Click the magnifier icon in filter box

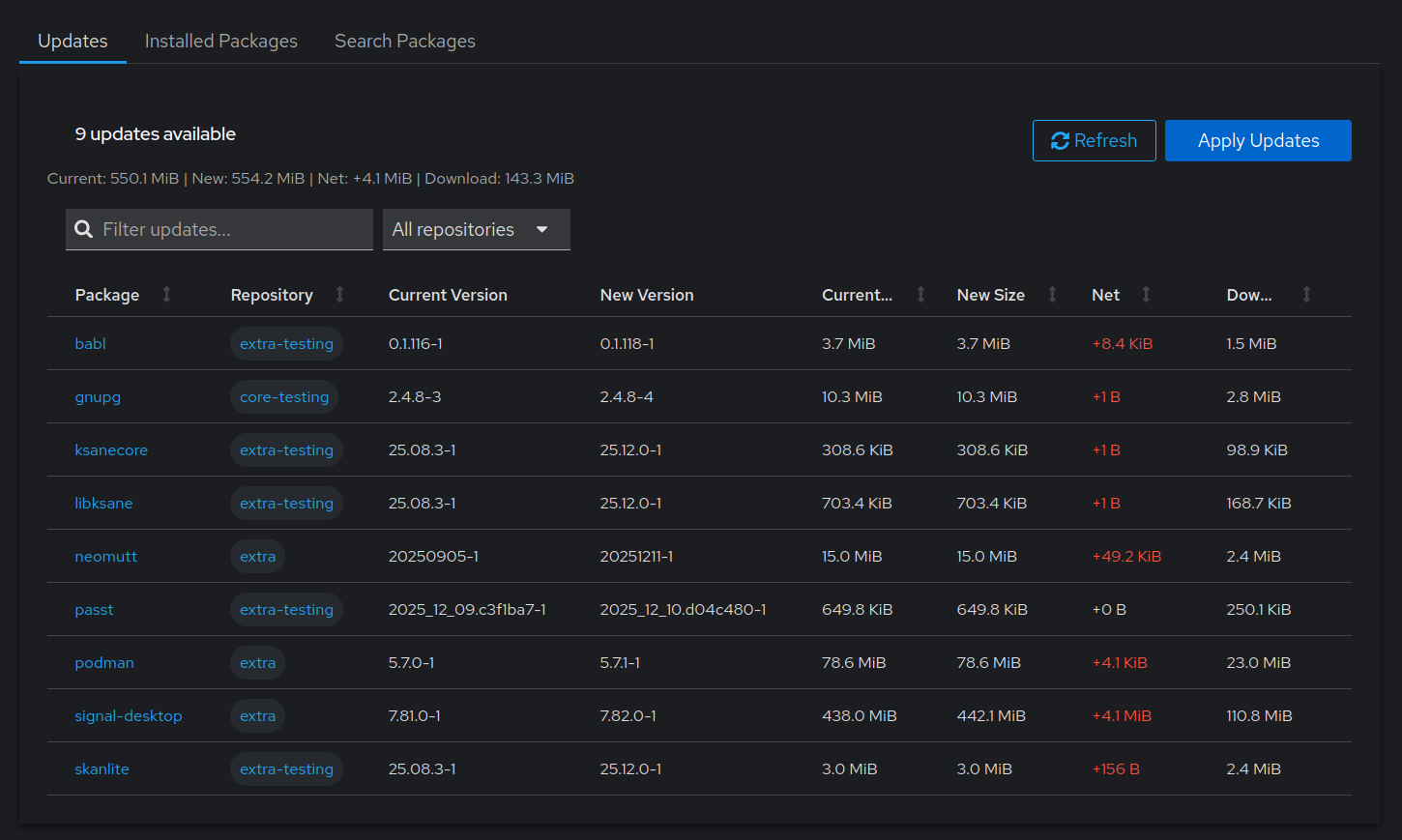[84, 229]
